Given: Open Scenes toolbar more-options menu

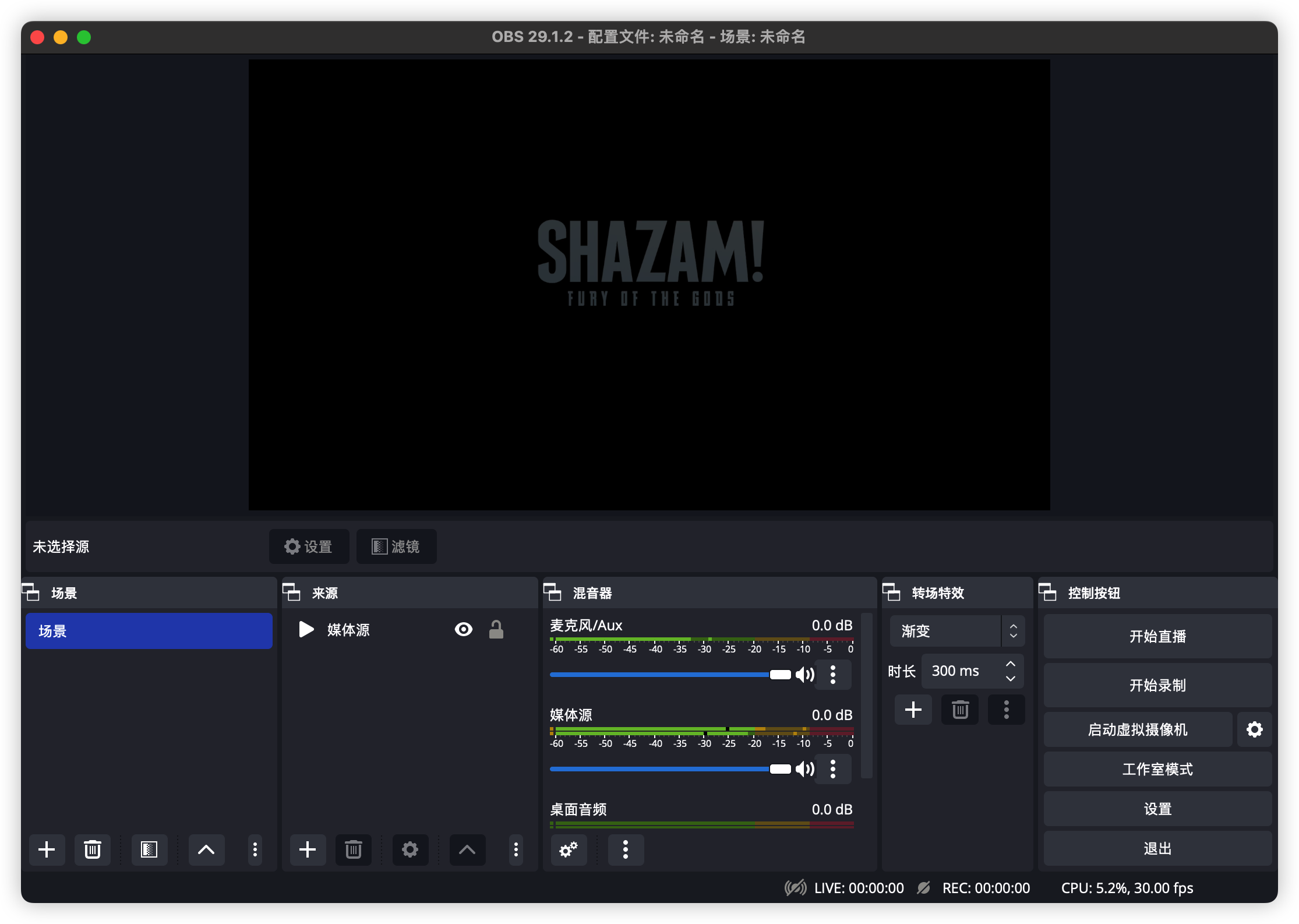Looking at the screenshot, I should [x=255, y=849].
